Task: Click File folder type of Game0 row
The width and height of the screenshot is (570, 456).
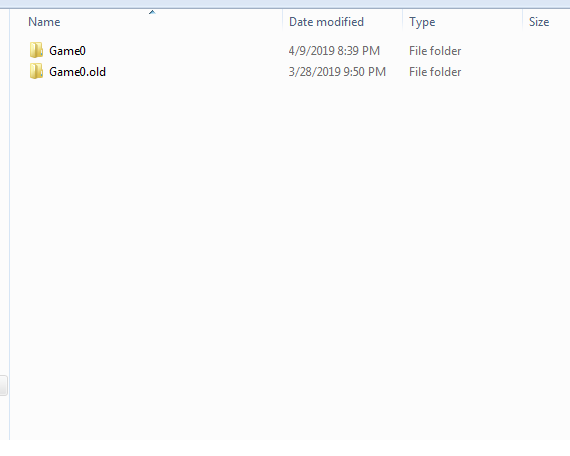Action: click(x=435, y=51)
